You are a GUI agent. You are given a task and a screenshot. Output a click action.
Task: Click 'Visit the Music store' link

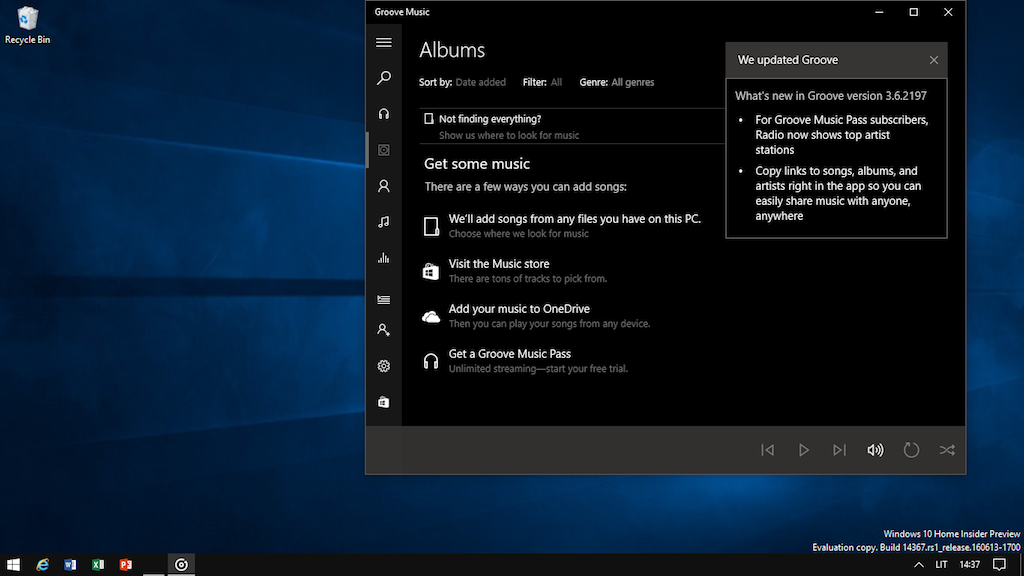tap(499, 264)
